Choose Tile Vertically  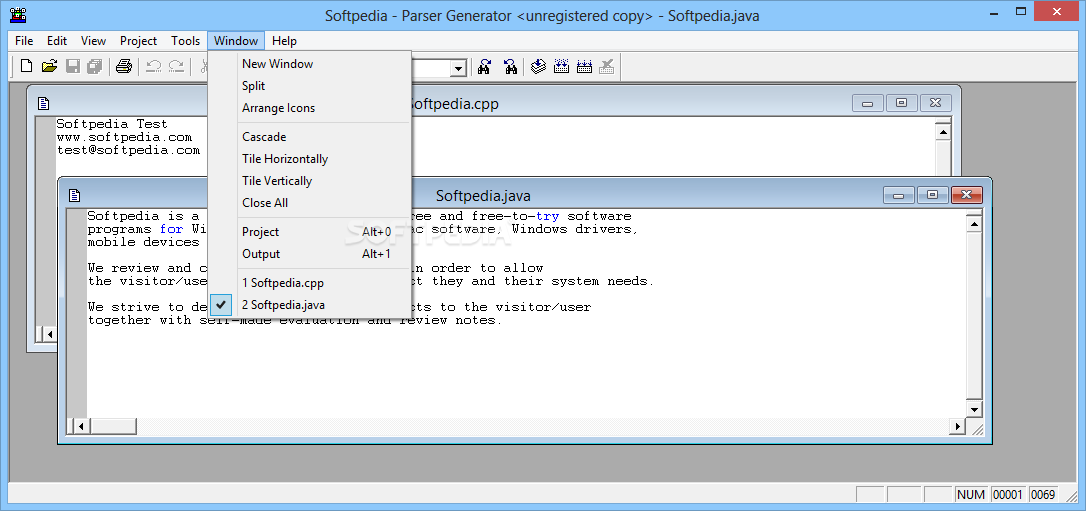(x=310, y=181)
